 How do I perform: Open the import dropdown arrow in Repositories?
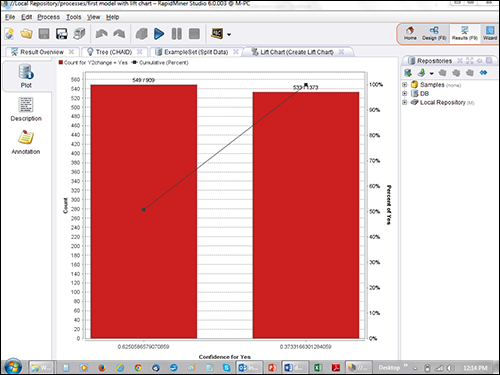pyautogui.click(x=431, y=74)
